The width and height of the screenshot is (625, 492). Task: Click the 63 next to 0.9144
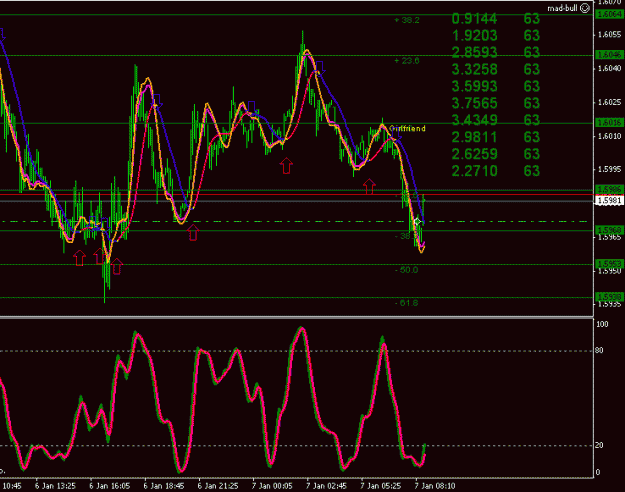tap(532, 19)
